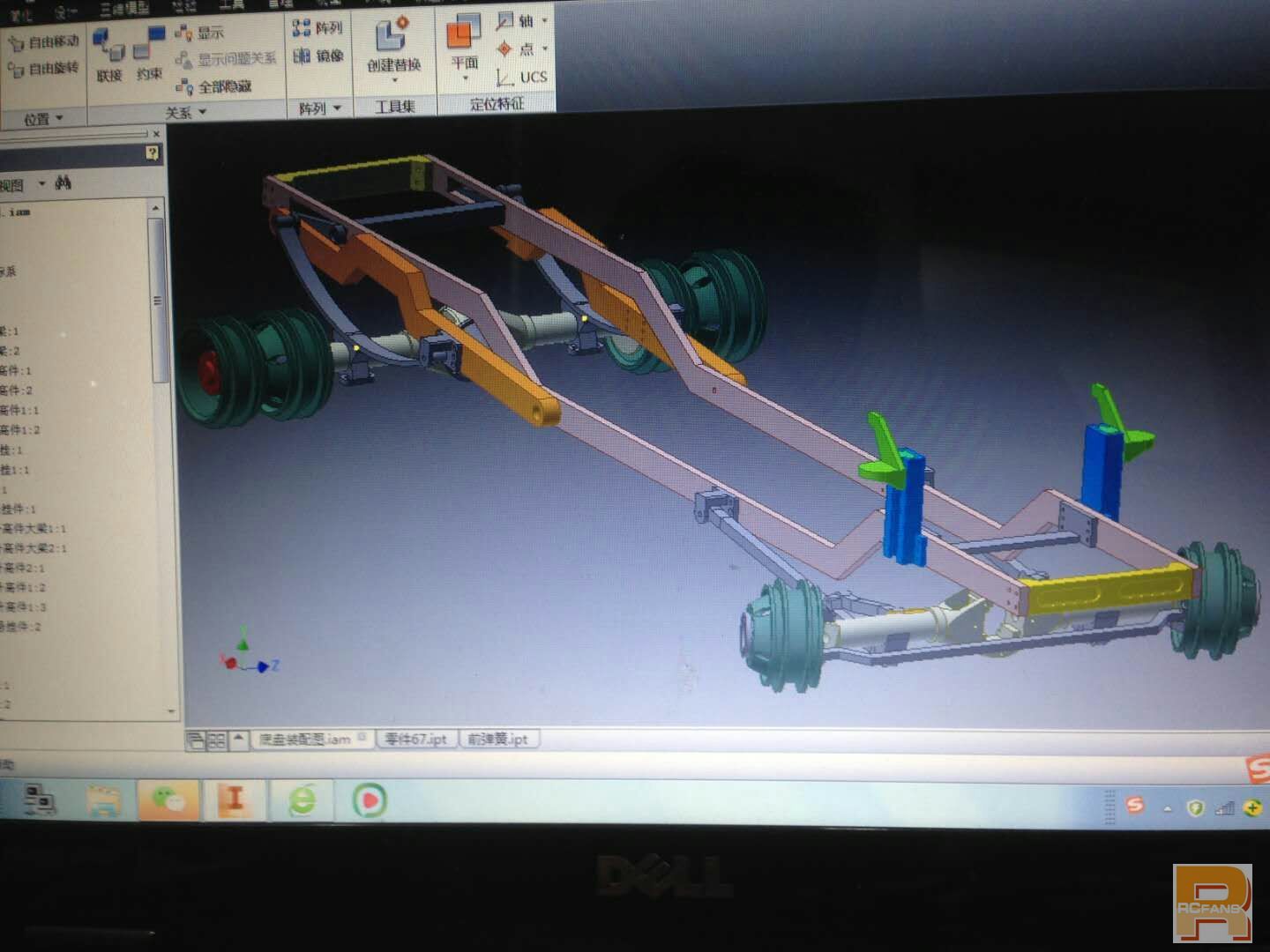Click the red hub of the rear-left wheel

click(x=210, y=373)
